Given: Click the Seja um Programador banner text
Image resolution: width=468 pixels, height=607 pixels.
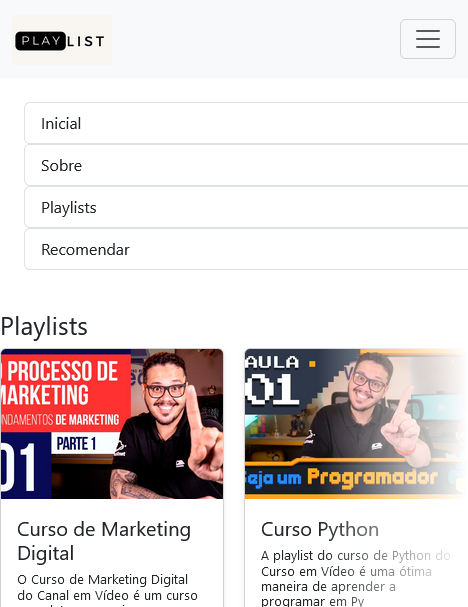Looking at the screenshot, I should [x=341, y=477].
